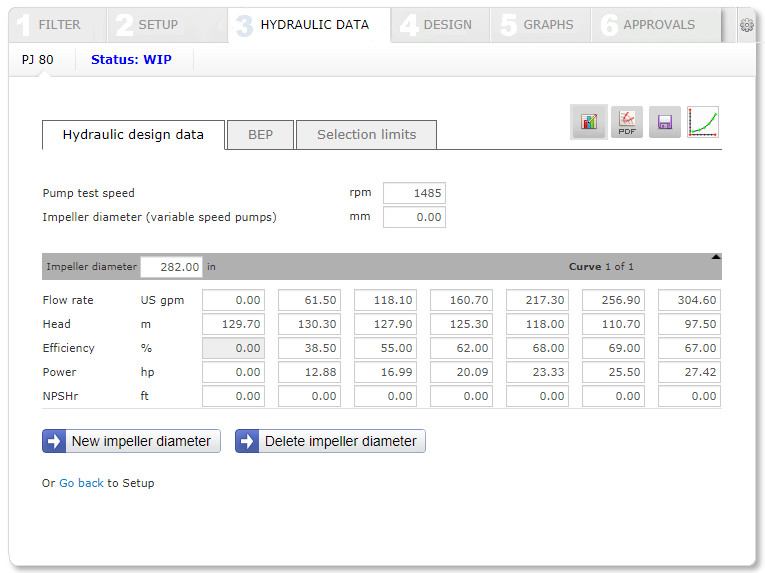Click the Flow rate 304.60 field
Viewport: 765px width, 573px height.
(x=689, y=300)
